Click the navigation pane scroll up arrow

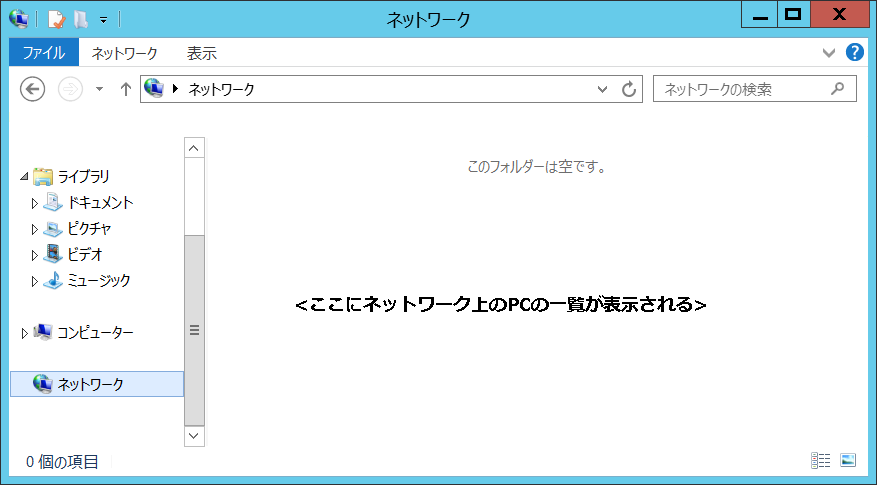pyautogui.click(x=194, y=148)
